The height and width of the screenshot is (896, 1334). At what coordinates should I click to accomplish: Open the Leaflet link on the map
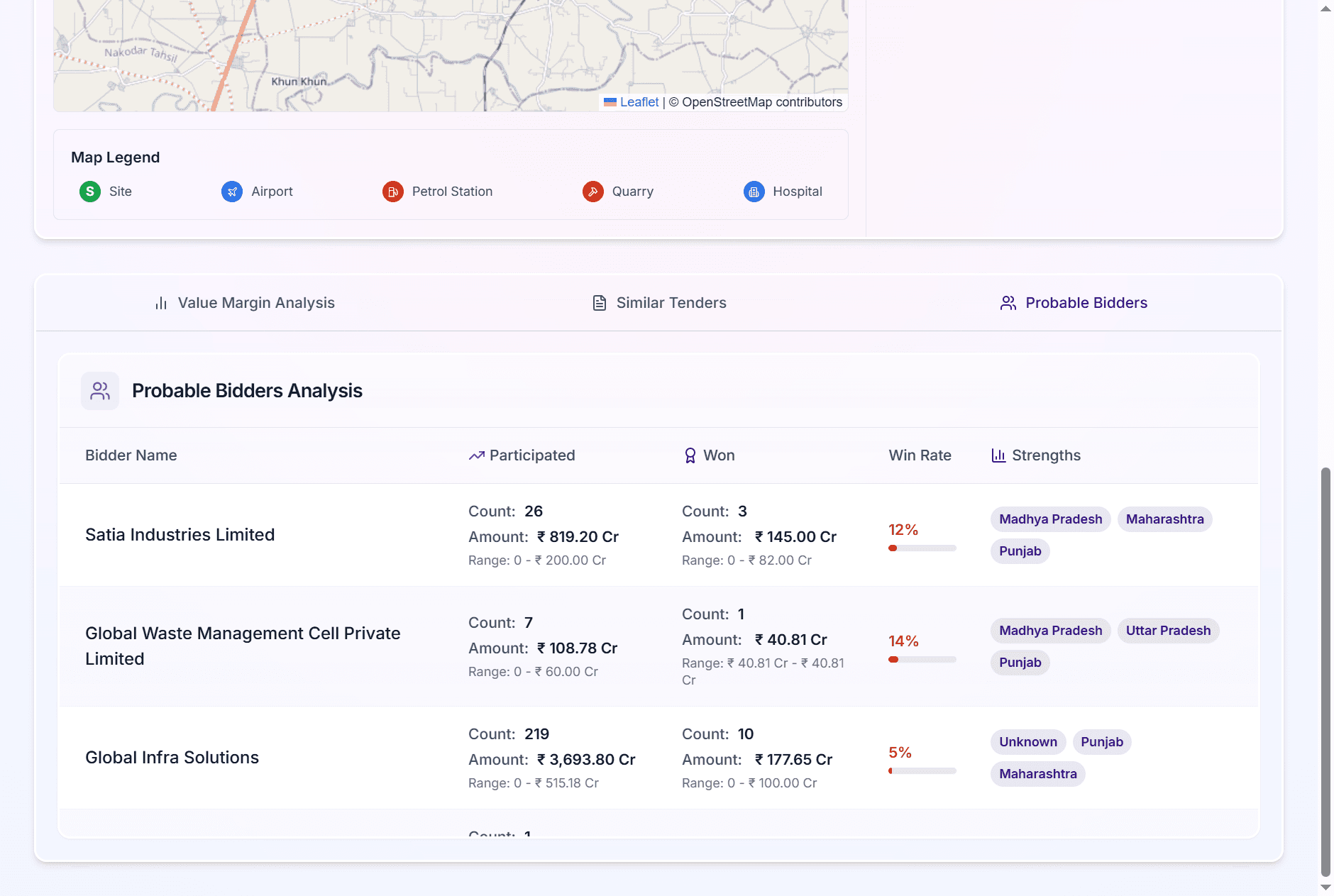click(x=639, y=102)
